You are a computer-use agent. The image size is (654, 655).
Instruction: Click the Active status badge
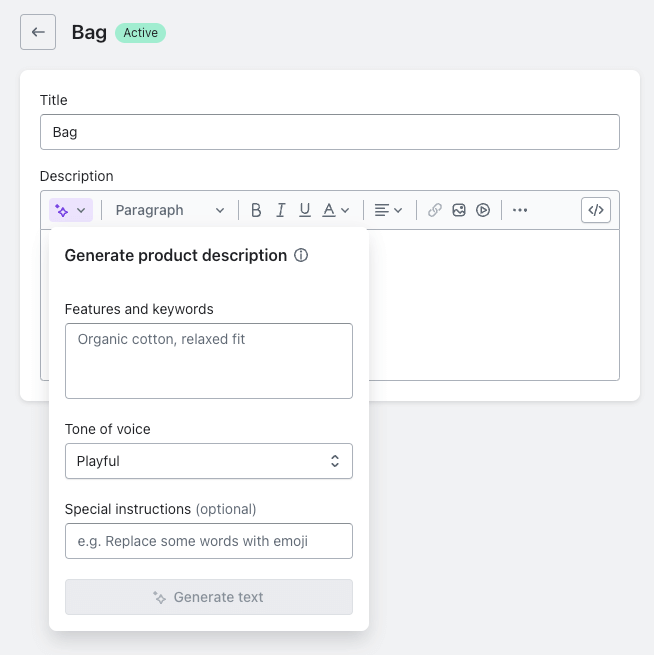click(x=141, y=33)
